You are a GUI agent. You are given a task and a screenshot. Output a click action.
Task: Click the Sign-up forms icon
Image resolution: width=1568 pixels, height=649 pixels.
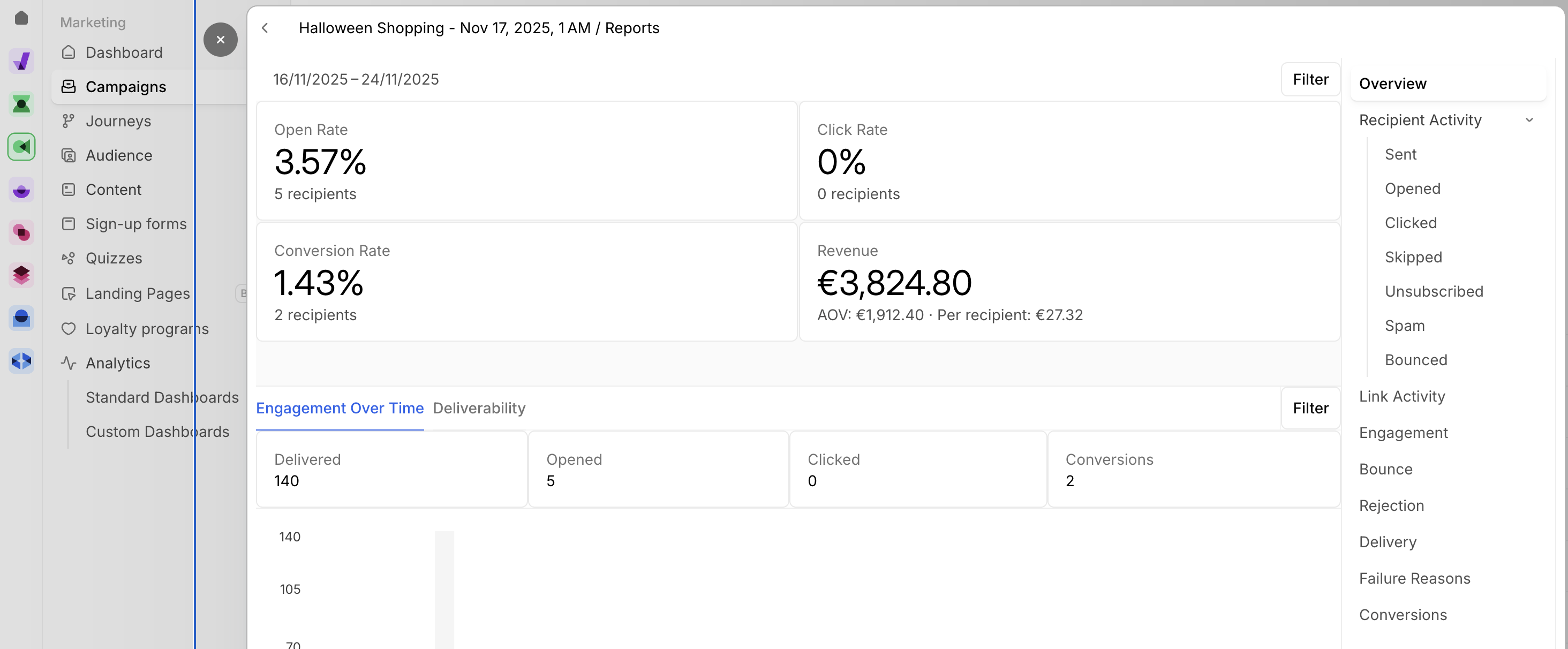point(69,224)
